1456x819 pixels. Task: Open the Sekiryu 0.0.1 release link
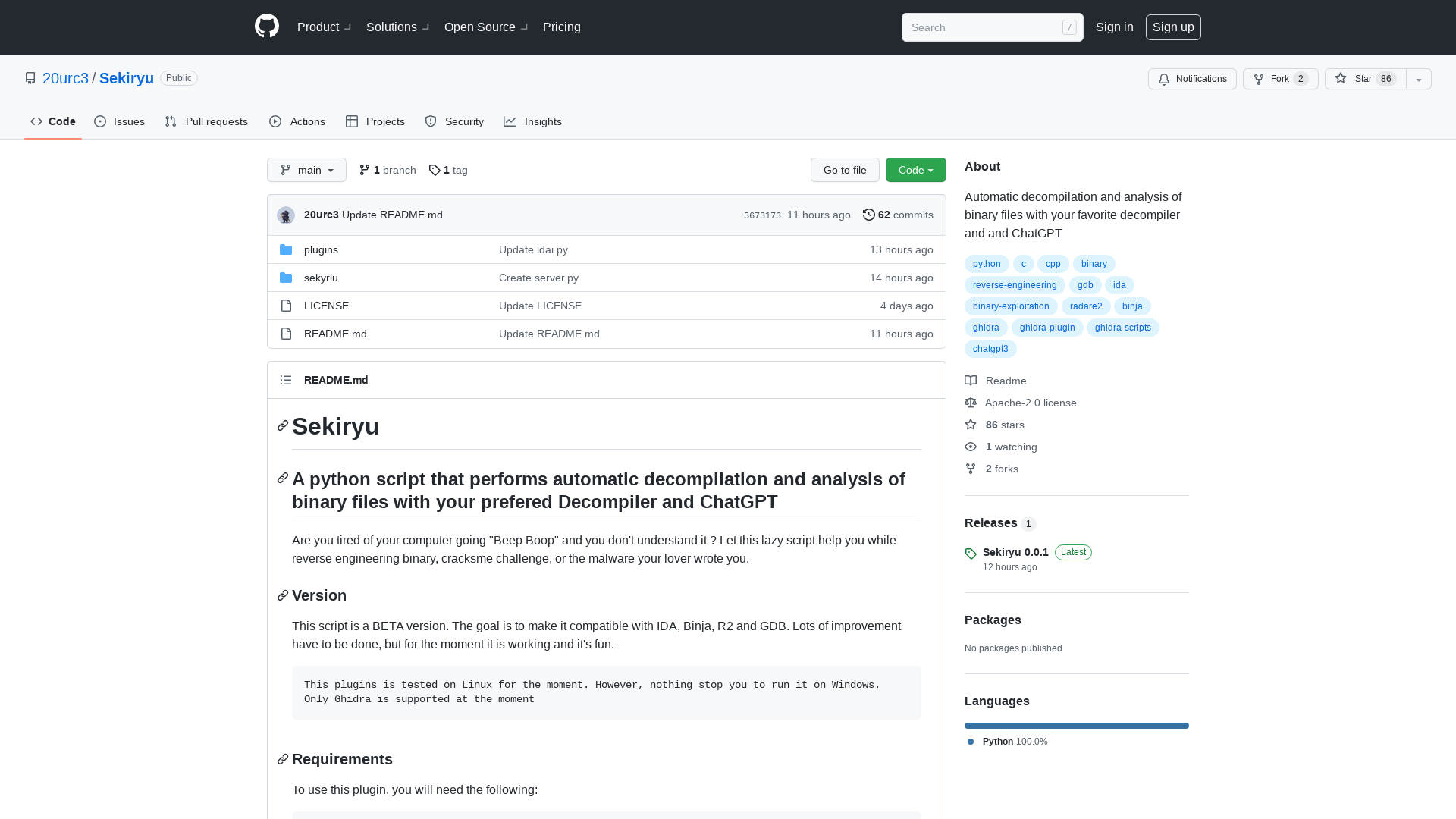click(x=1015, y=551)
